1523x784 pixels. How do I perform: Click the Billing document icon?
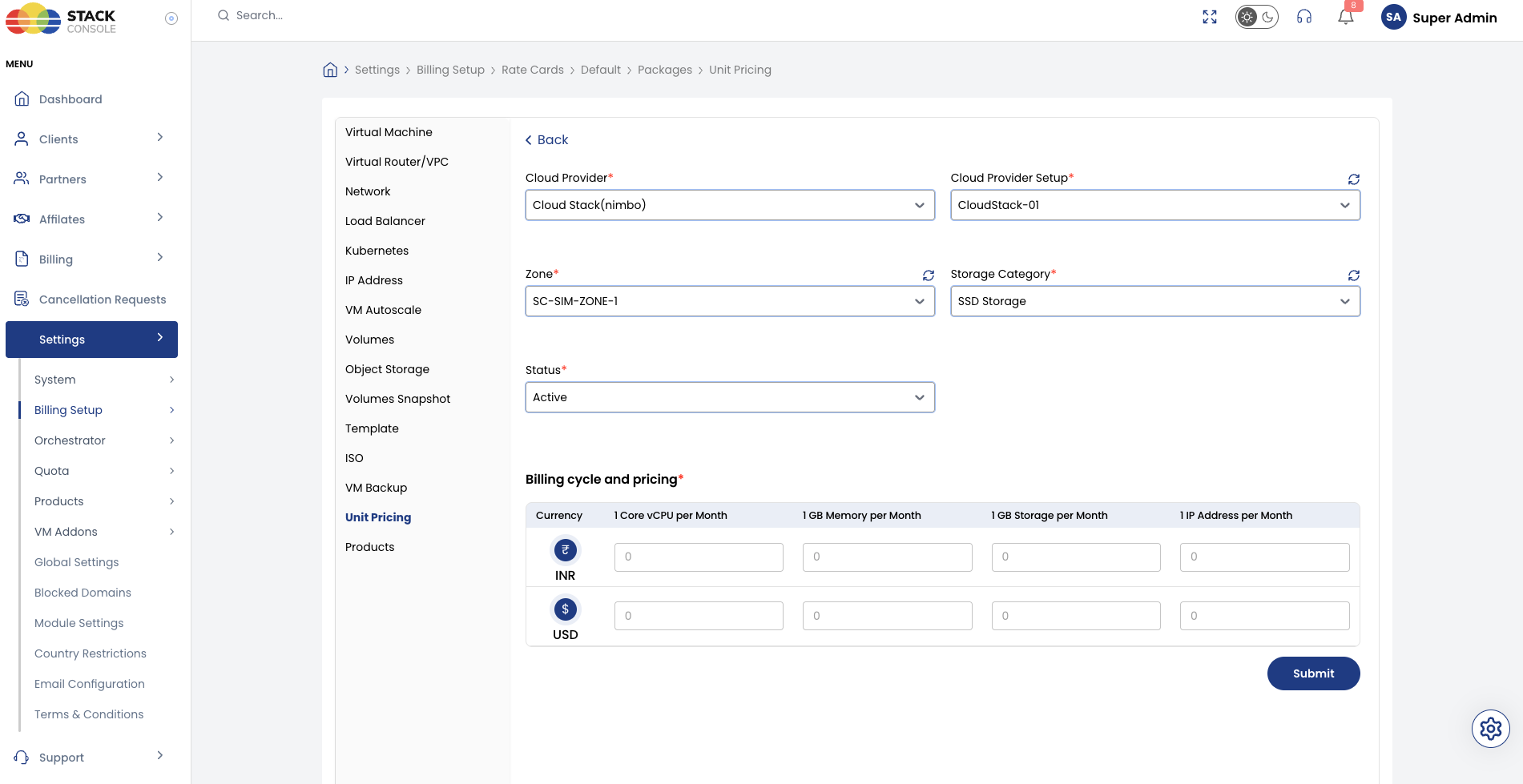pyautogui.click(x=22, y=259)
